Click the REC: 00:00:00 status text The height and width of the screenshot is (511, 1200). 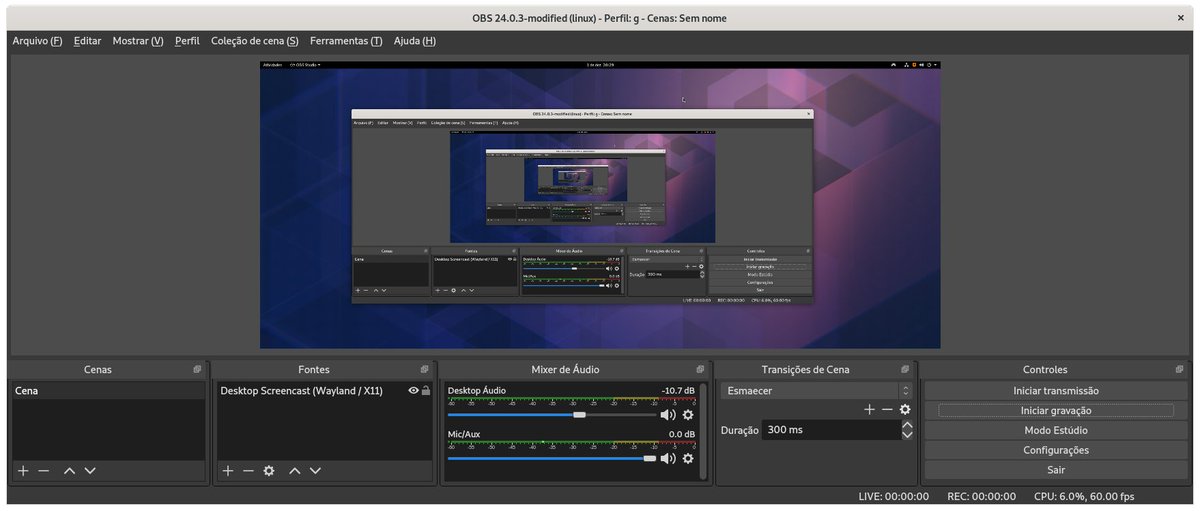click(x=981, y=496)
